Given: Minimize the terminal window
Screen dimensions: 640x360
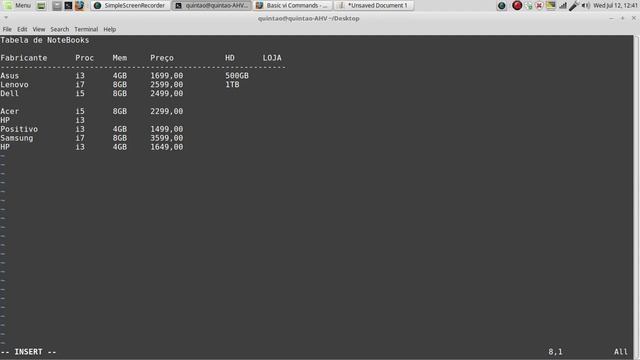Looking at the screenshot, I should click(611, 18).
